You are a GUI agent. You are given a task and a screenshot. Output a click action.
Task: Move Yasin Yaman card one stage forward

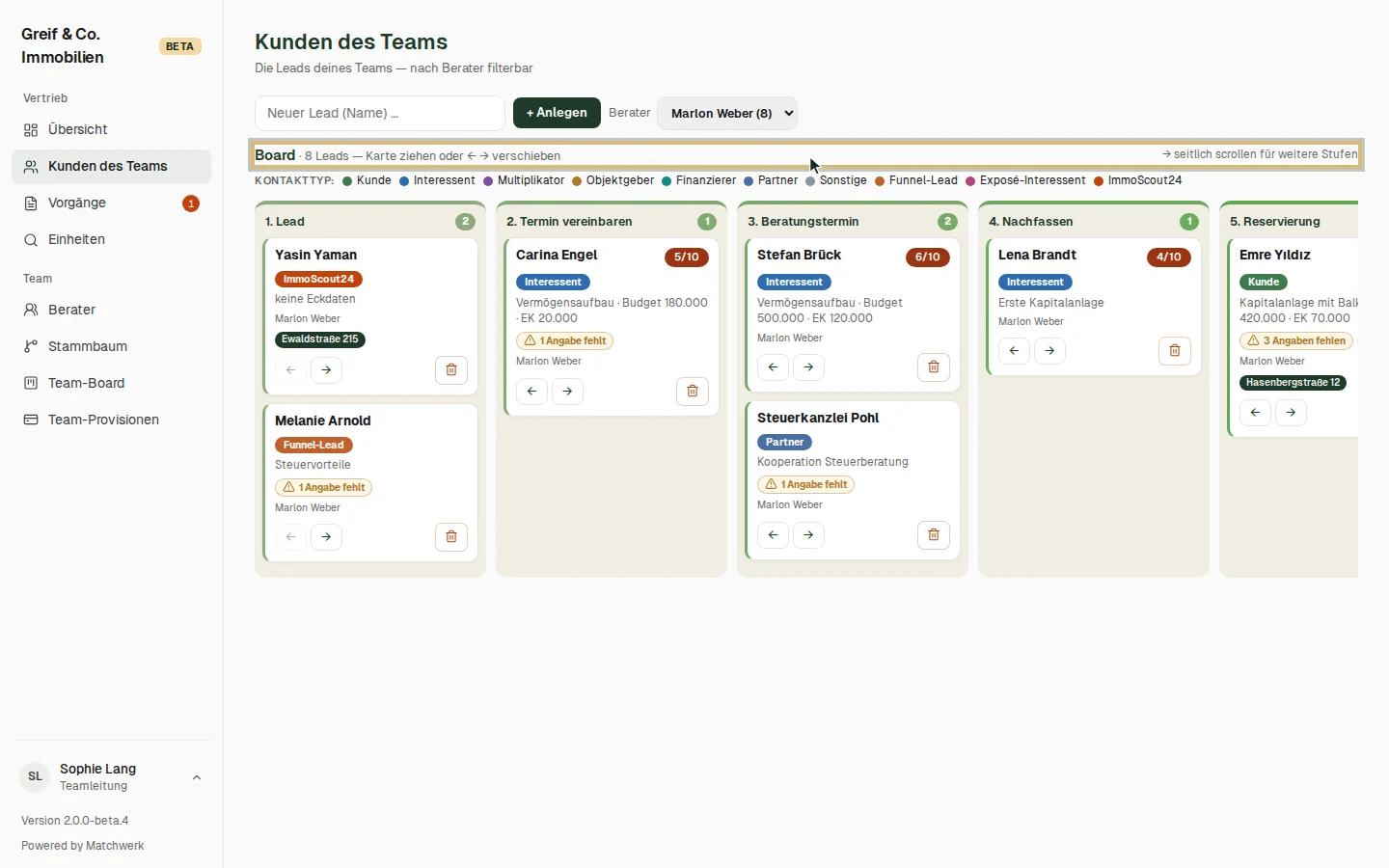[x=327, y=370]
